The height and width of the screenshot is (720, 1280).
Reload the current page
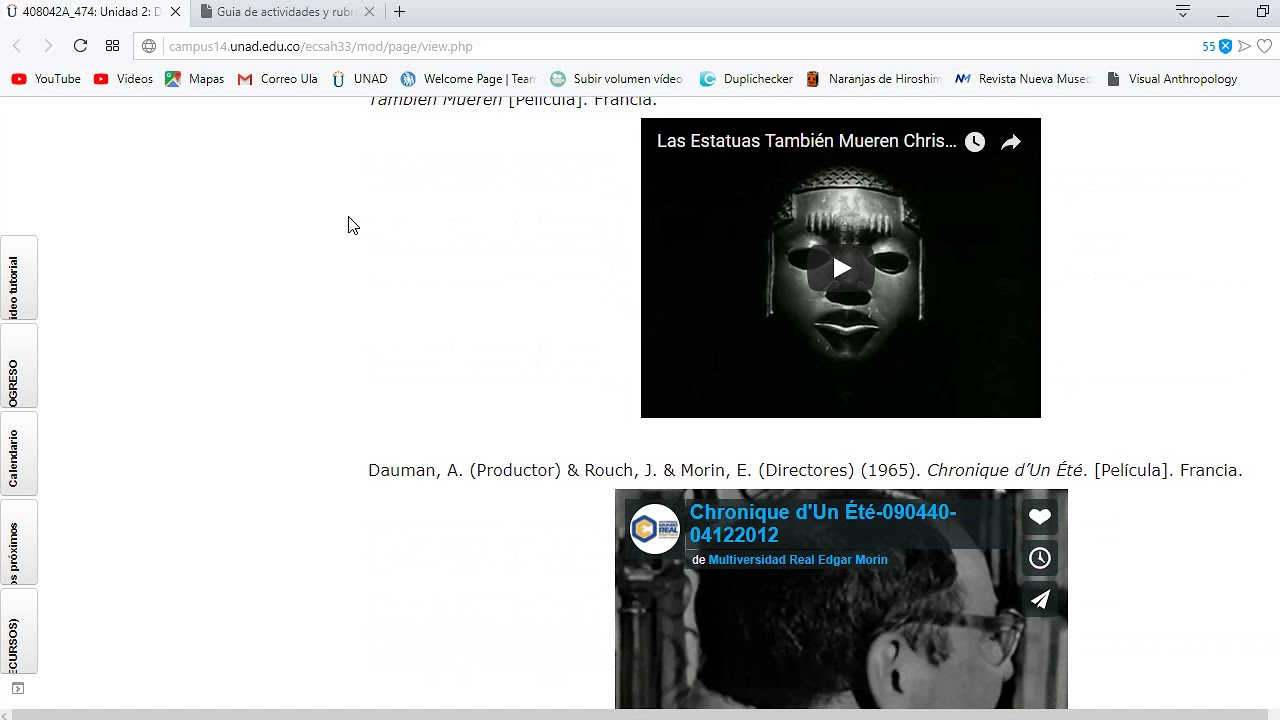80,46
